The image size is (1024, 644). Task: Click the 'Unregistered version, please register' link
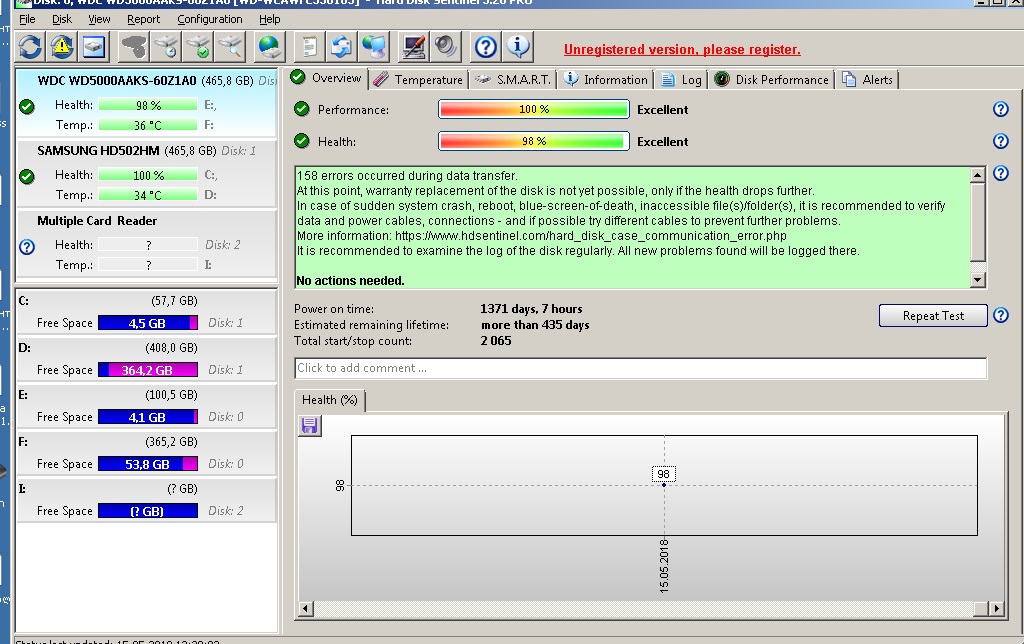[x=682, y=50]
